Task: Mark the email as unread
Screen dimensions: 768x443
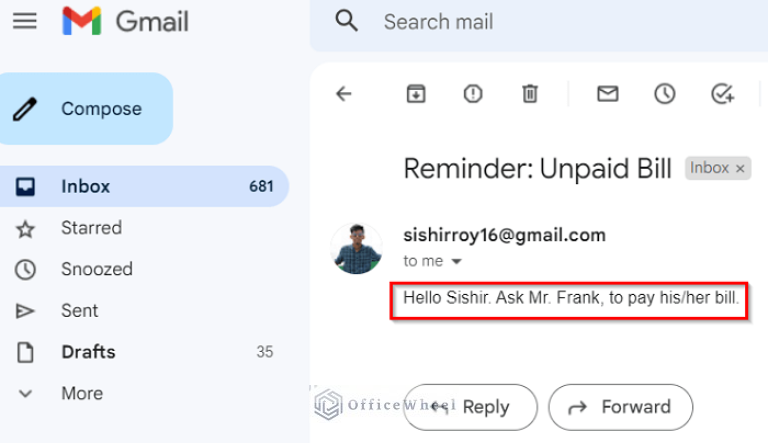Action: click(x=607, y=94)
